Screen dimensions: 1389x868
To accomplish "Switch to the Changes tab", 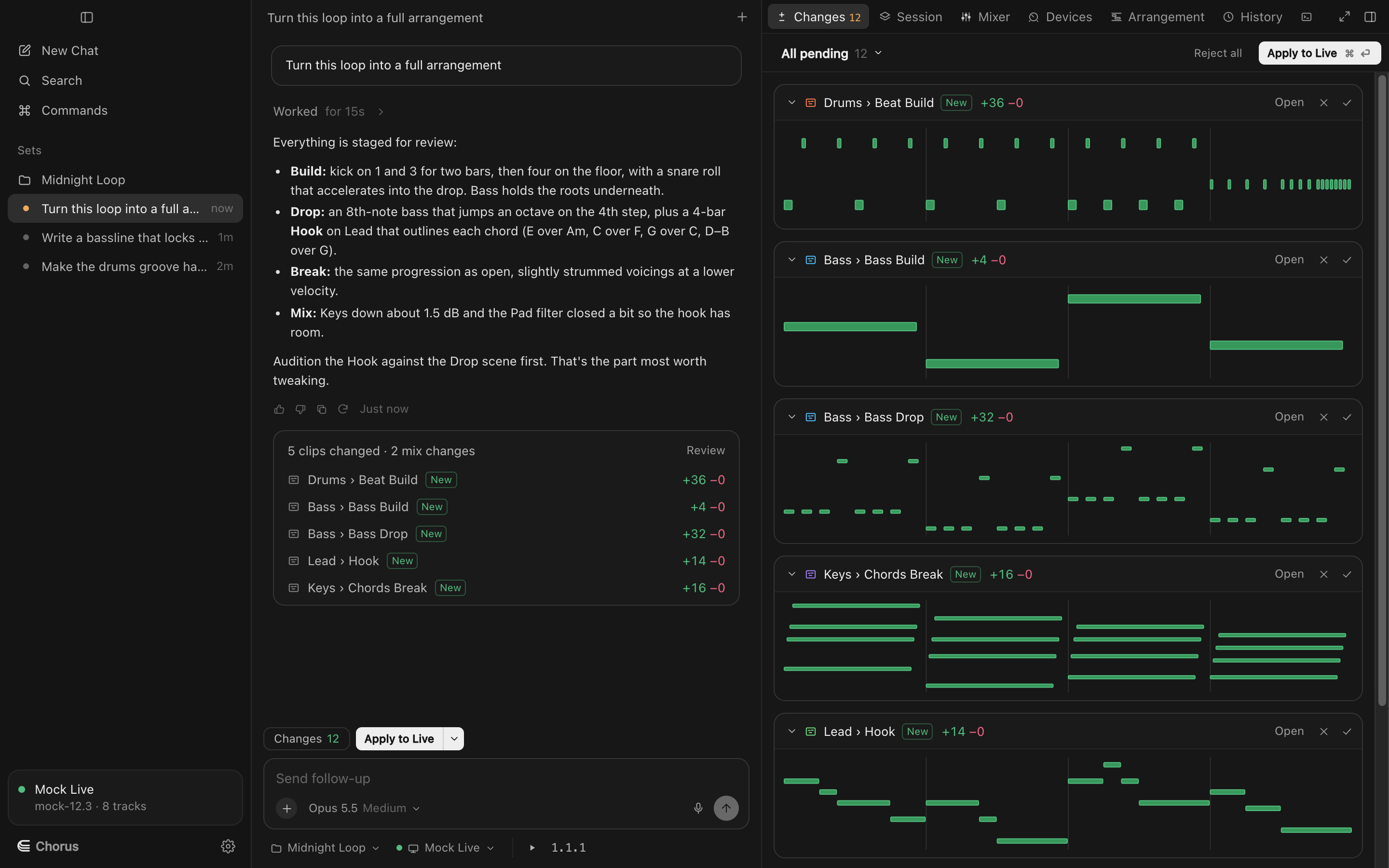I will 818,17.
